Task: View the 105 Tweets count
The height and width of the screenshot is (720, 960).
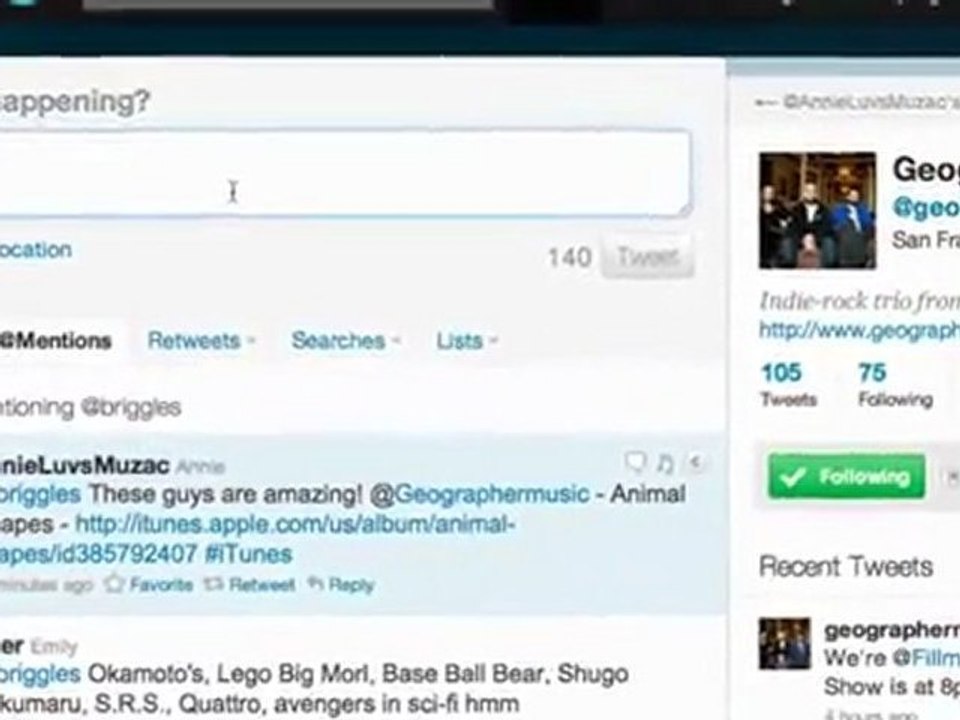Action: click(788, 384)
